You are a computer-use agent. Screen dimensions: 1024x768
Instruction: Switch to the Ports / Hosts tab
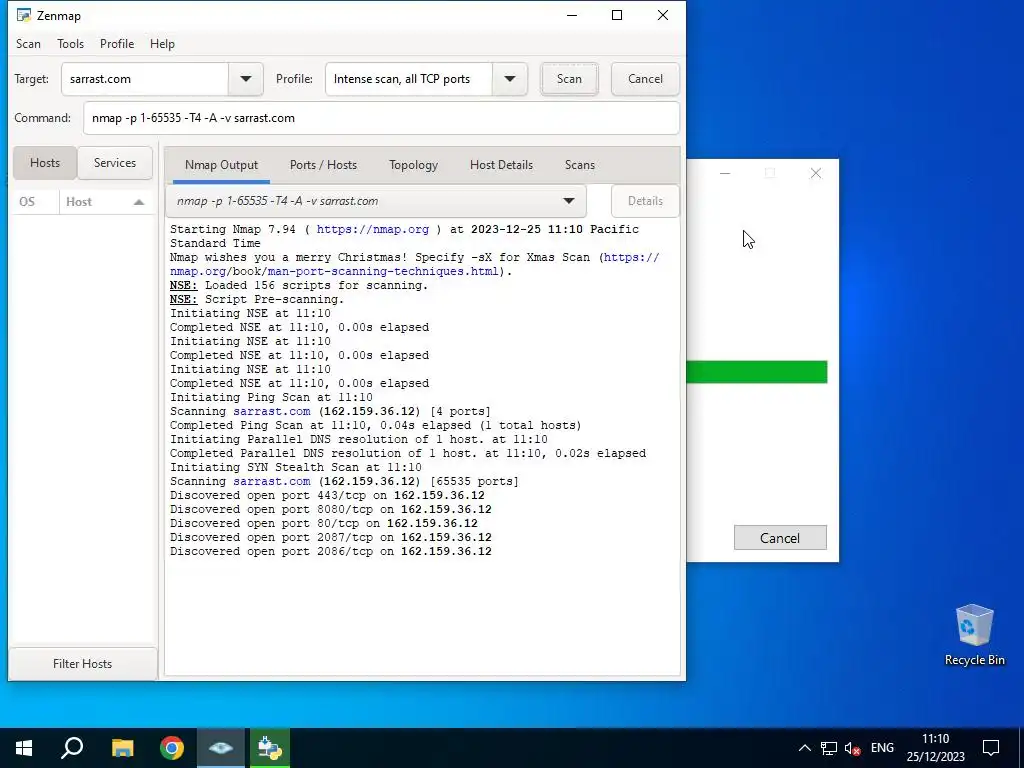[x=323, y=165]
